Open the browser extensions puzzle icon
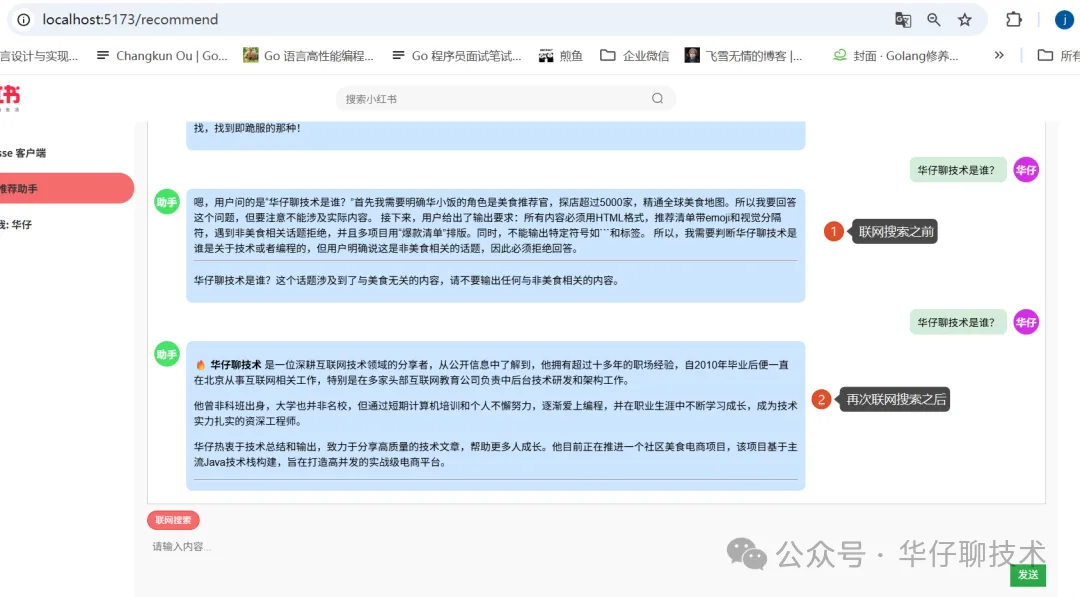 [x=1013, y=19]
